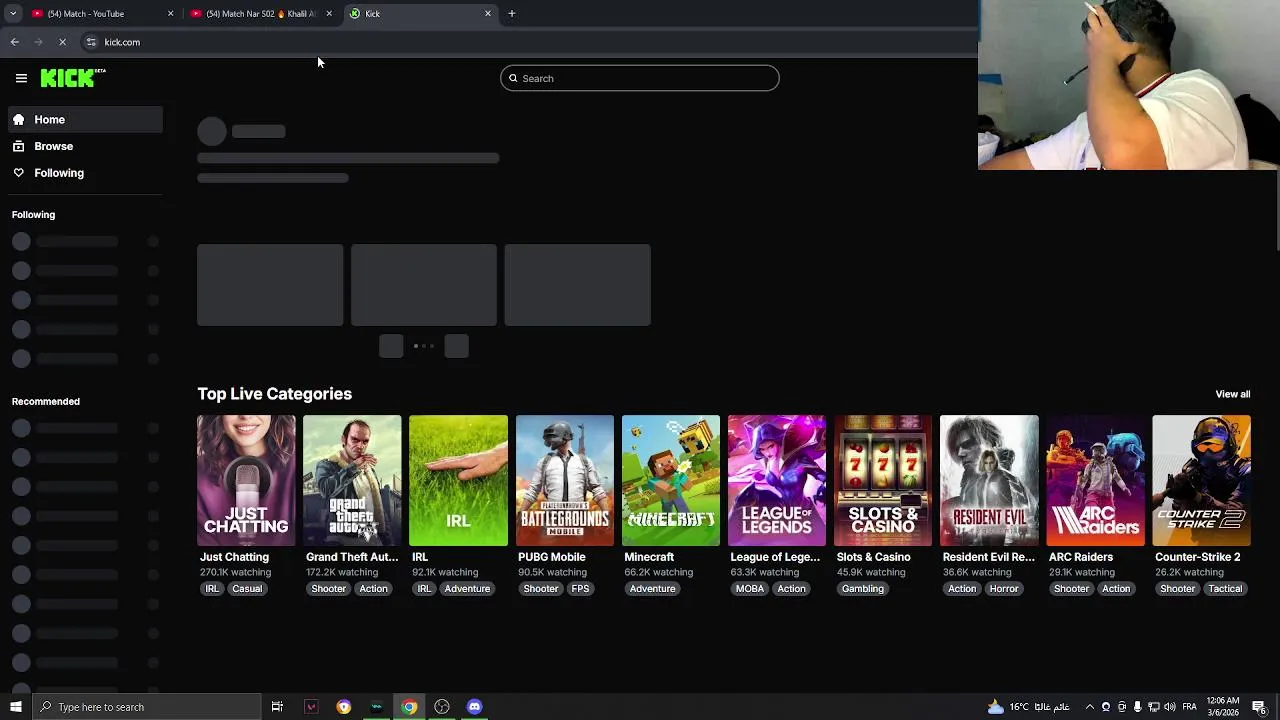Image resolution: width=1280 pixels, height=720 pixels.
Task: Click the Home house icon in sidebar
Action: [x=18, y=119]
